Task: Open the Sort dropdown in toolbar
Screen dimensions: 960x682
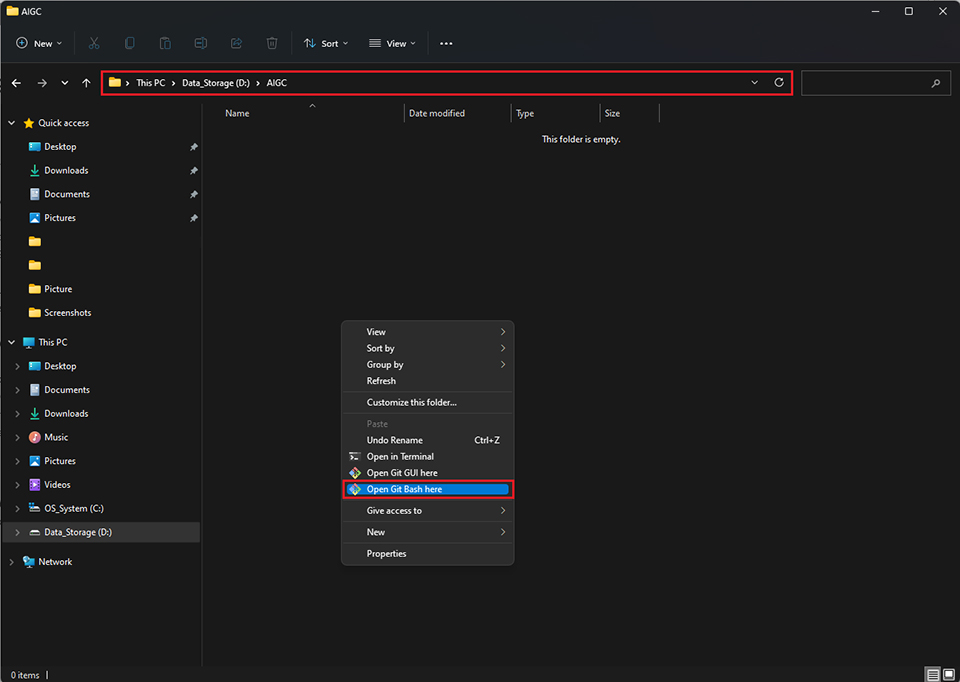Action: (326, 44)
